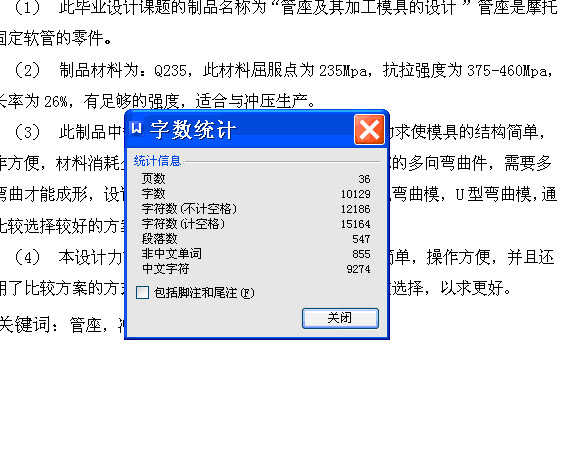Click the 中文字符 value 9274
The height and width of the screenshot is (450, 575).
(358, 269)
